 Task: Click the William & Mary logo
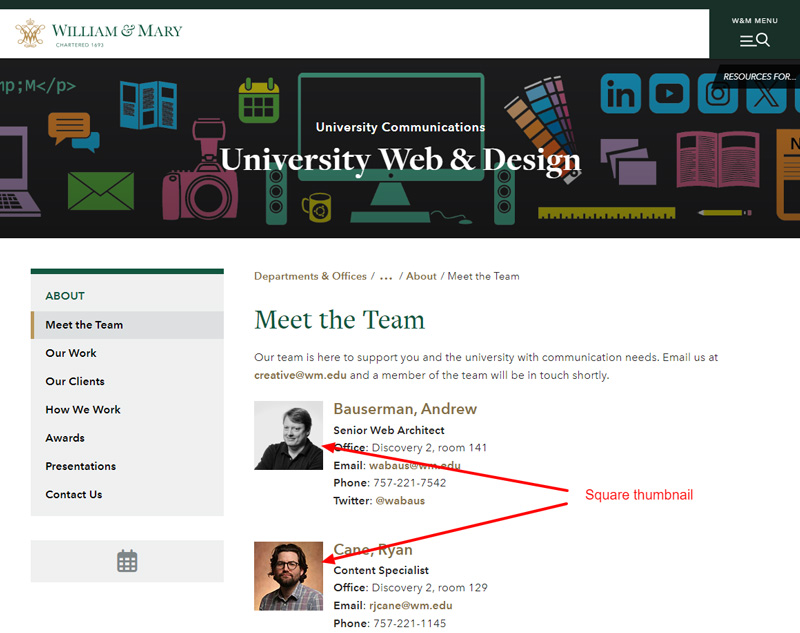(x=99, y=33)
